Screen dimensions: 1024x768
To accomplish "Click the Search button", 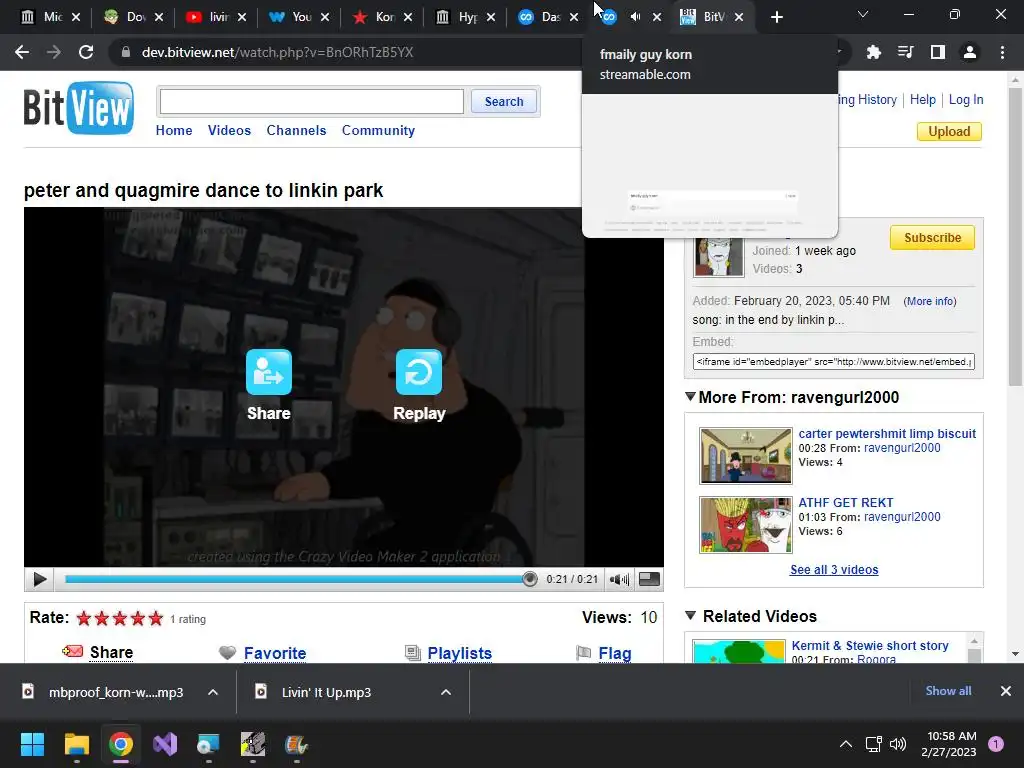I will coord(504,101).
